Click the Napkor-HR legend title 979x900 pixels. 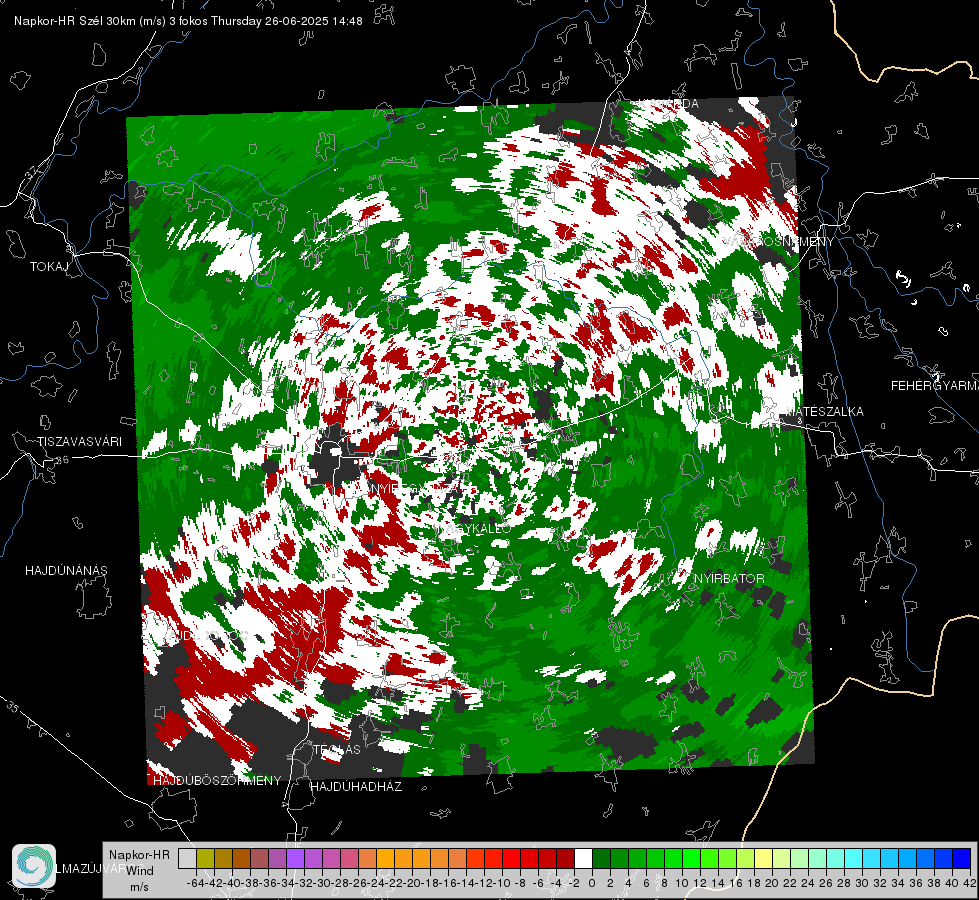(139, 854)
